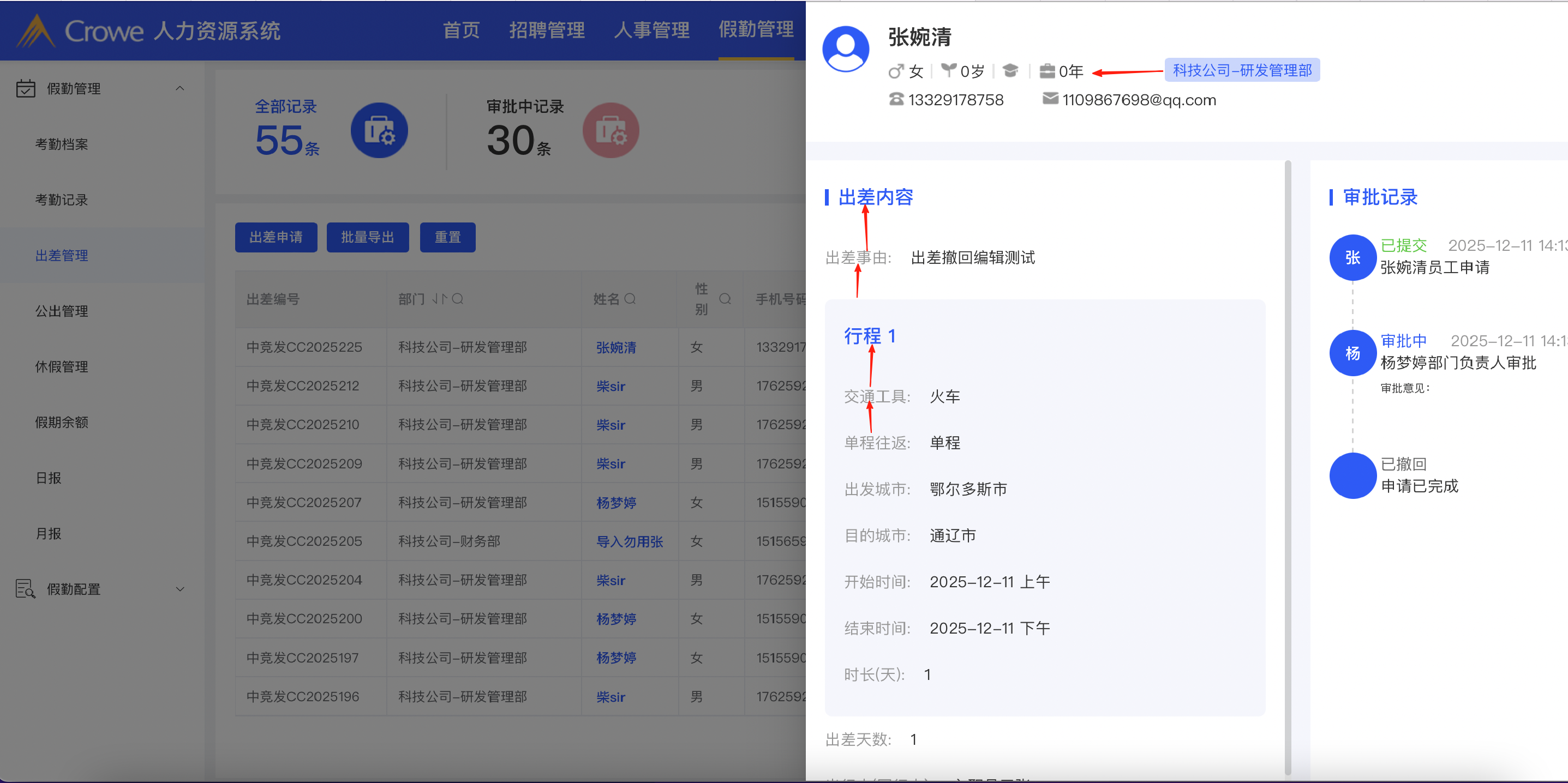The height and width of the screenshot is (783, 1568).
Task: Open 考勤记录 in the sidebar
Action: point(62,200)
